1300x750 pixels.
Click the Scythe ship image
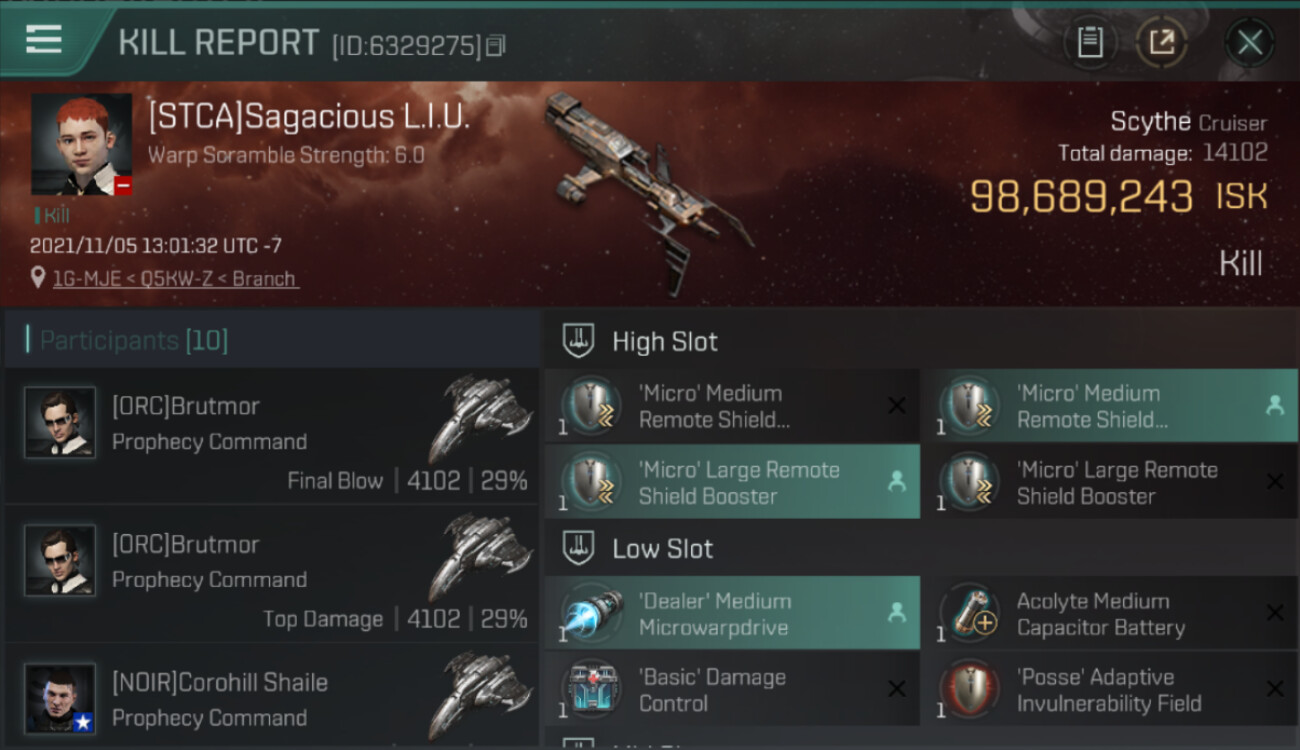[x=648, y=190]
